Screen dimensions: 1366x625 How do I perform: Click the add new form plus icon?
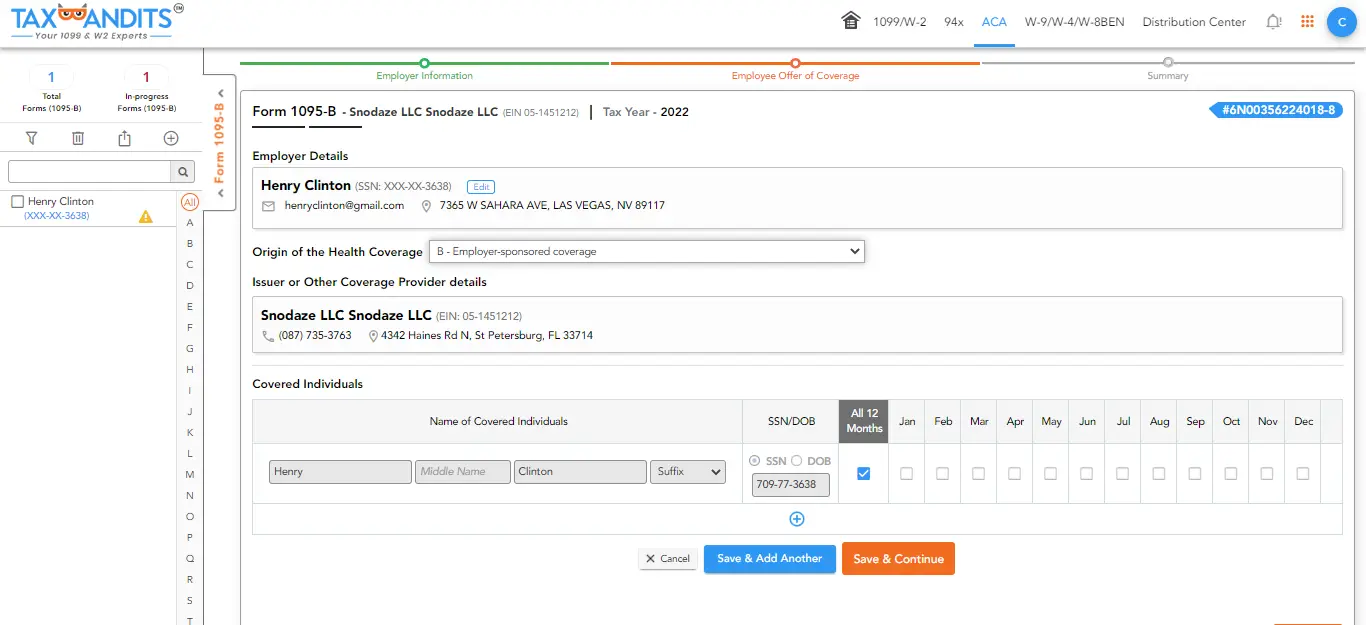tap(171, 139)
